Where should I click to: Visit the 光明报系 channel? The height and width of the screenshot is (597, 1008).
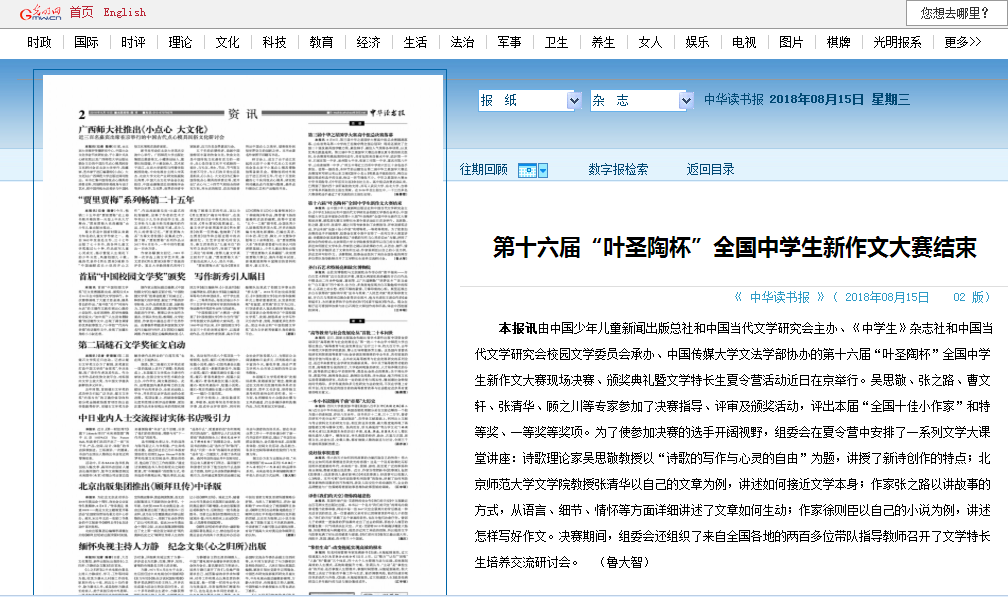pyautogui.click(x=897, y=42)
